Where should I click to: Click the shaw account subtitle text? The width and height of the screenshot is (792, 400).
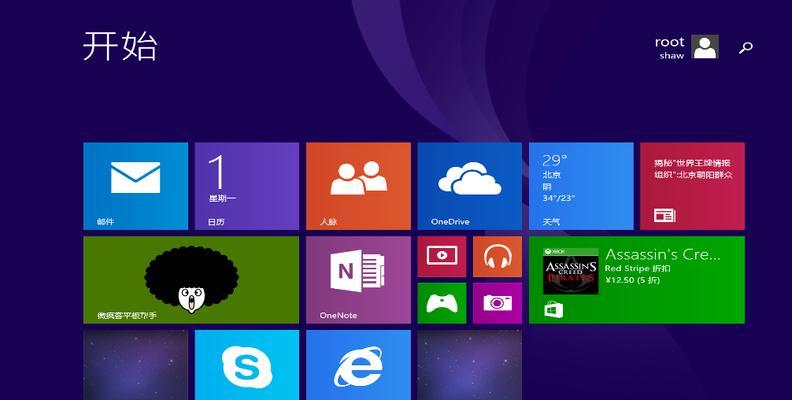pyautogui.click(x=672, y=56)
